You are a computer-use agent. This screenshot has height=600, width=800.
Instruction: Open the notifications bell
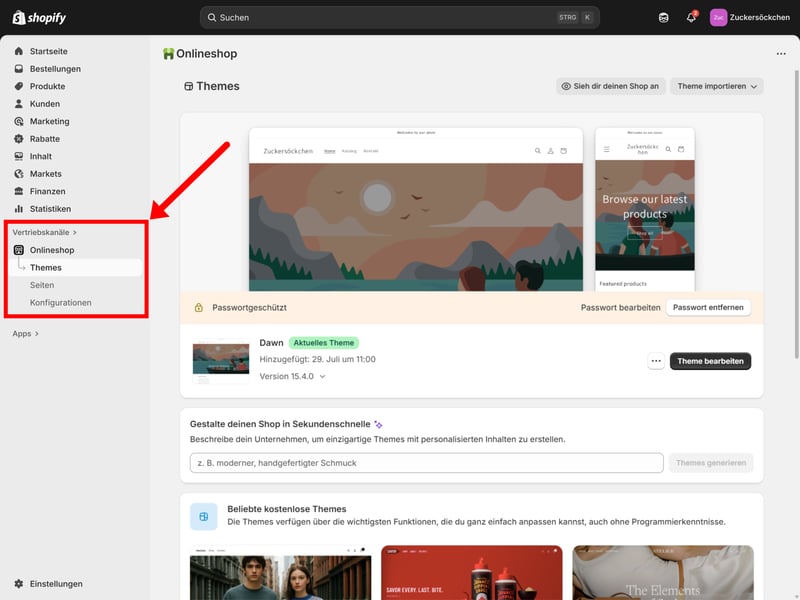(x=691, y=17)
